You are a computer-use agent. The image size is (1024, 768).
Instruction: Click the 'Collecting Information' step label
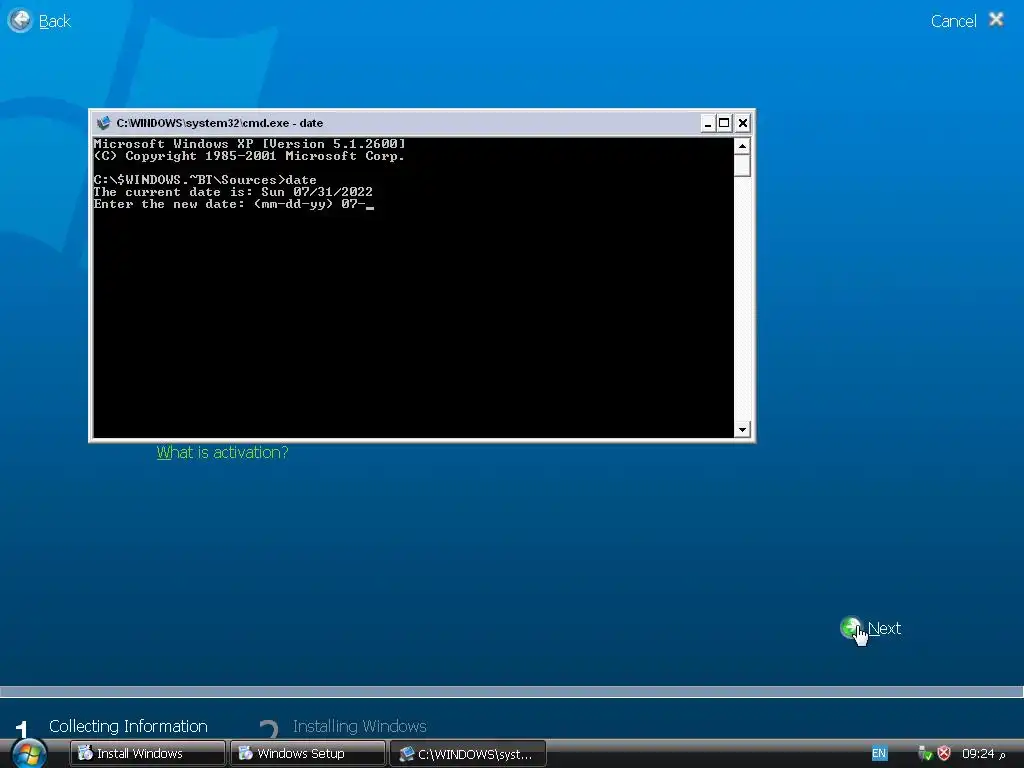(128, 726)
